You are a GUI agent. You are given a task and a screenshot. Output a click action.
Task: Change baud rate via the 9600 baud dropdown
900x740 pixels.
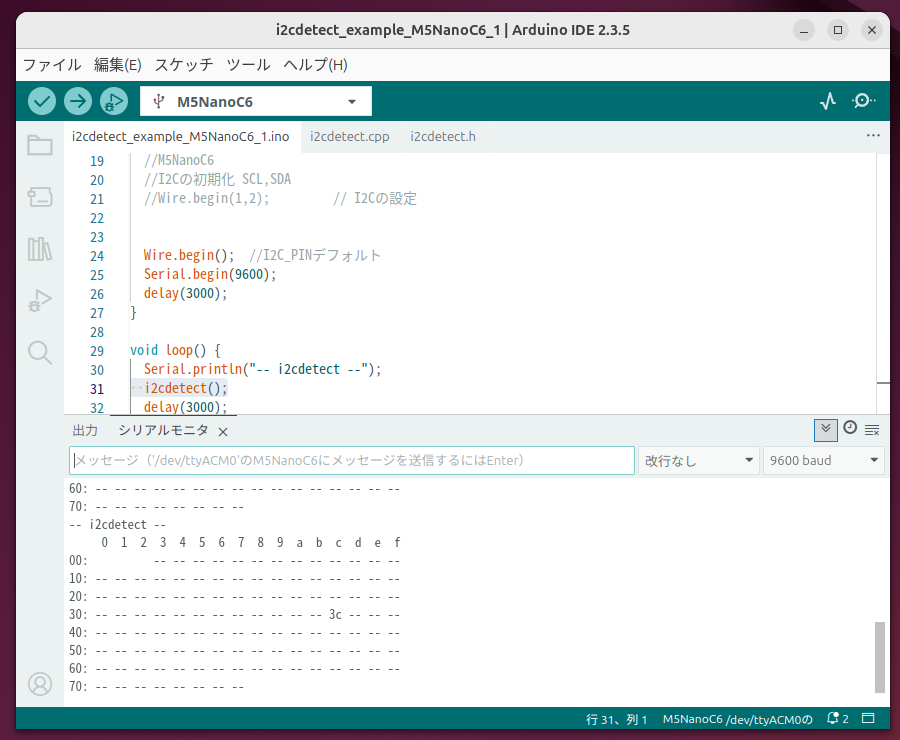824,460
